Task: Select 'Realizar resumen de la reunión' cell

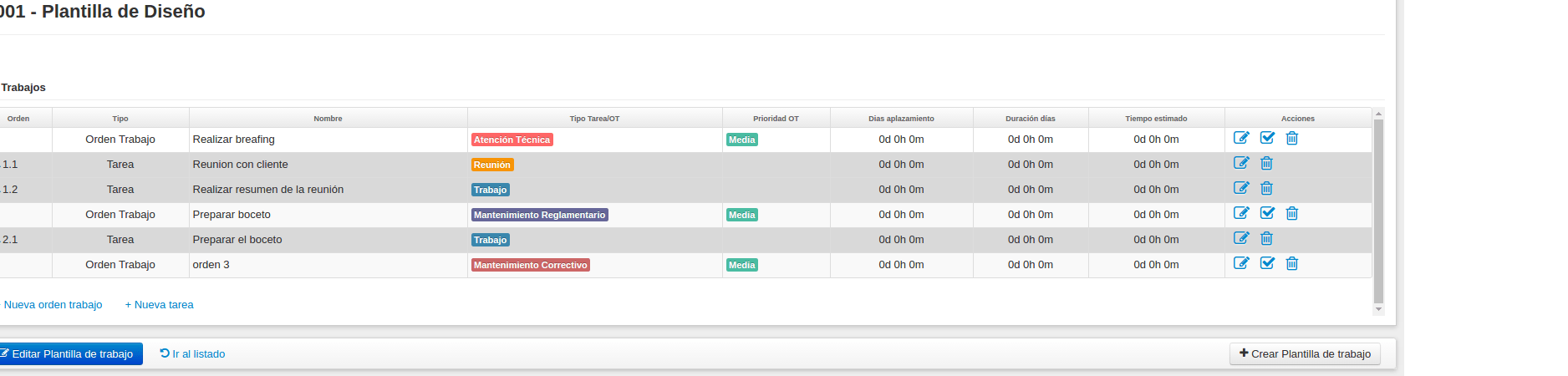Action: [x=328, y=190]
